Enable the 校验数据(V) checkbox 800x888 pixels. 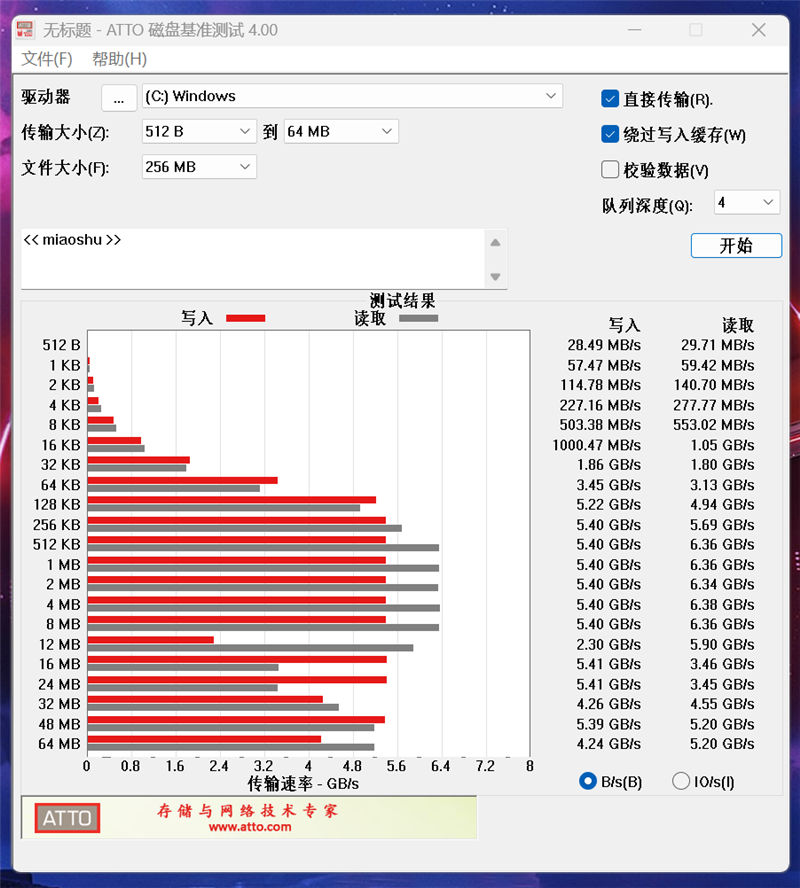coord(610,169)
